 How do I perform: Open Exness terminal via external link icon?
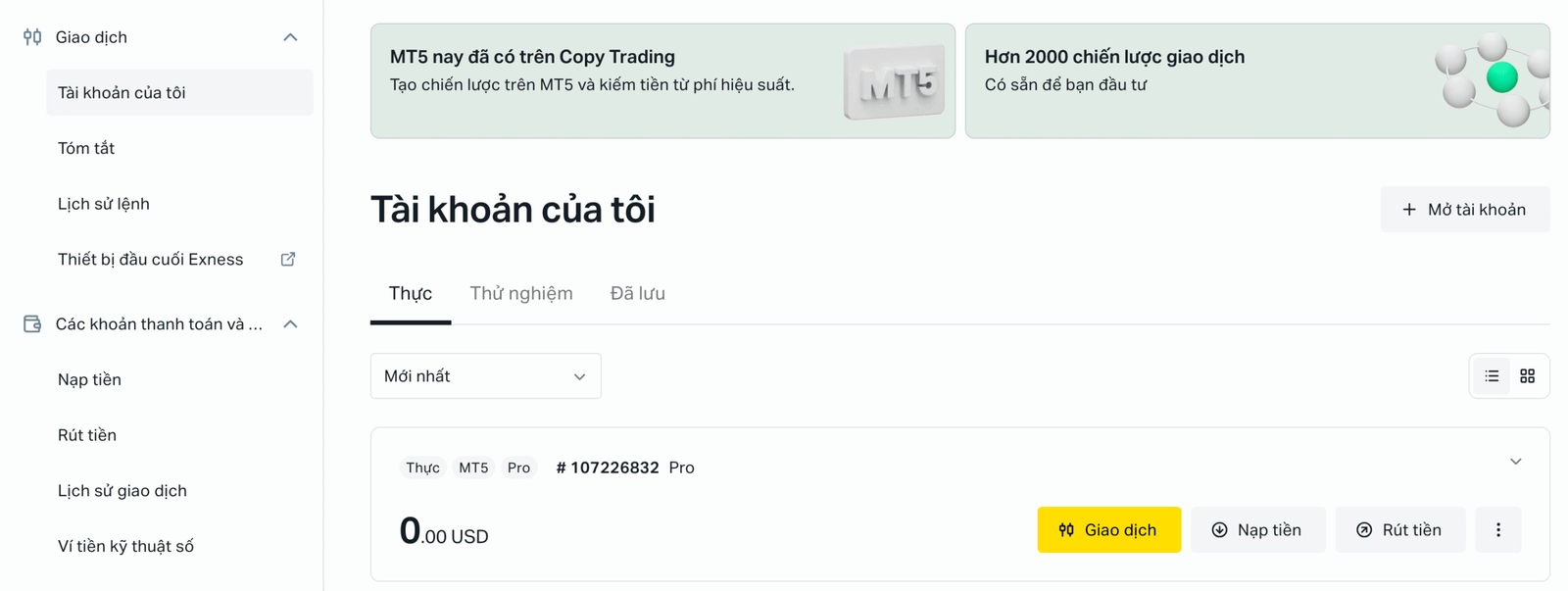pos(287,259)
